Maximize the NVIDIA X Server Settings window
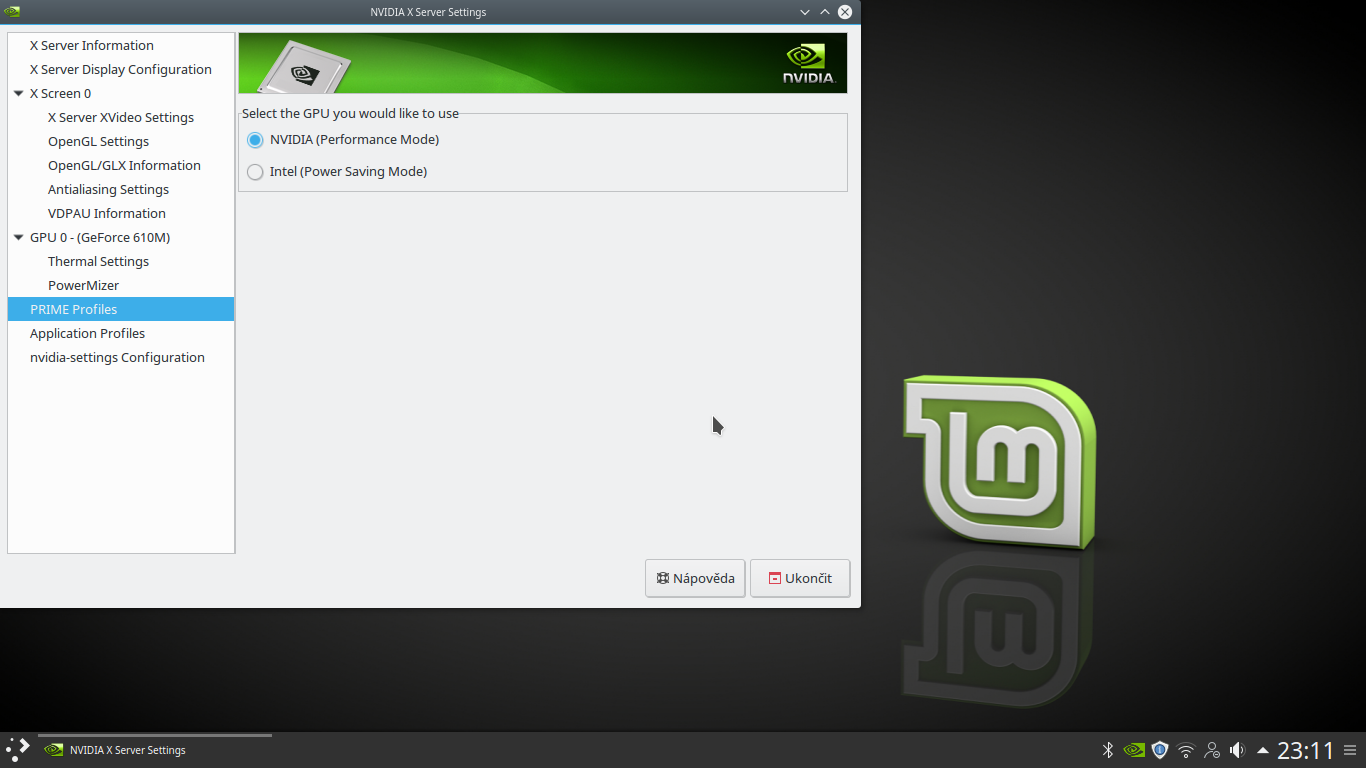1366x768 pixels. (825, 12)
